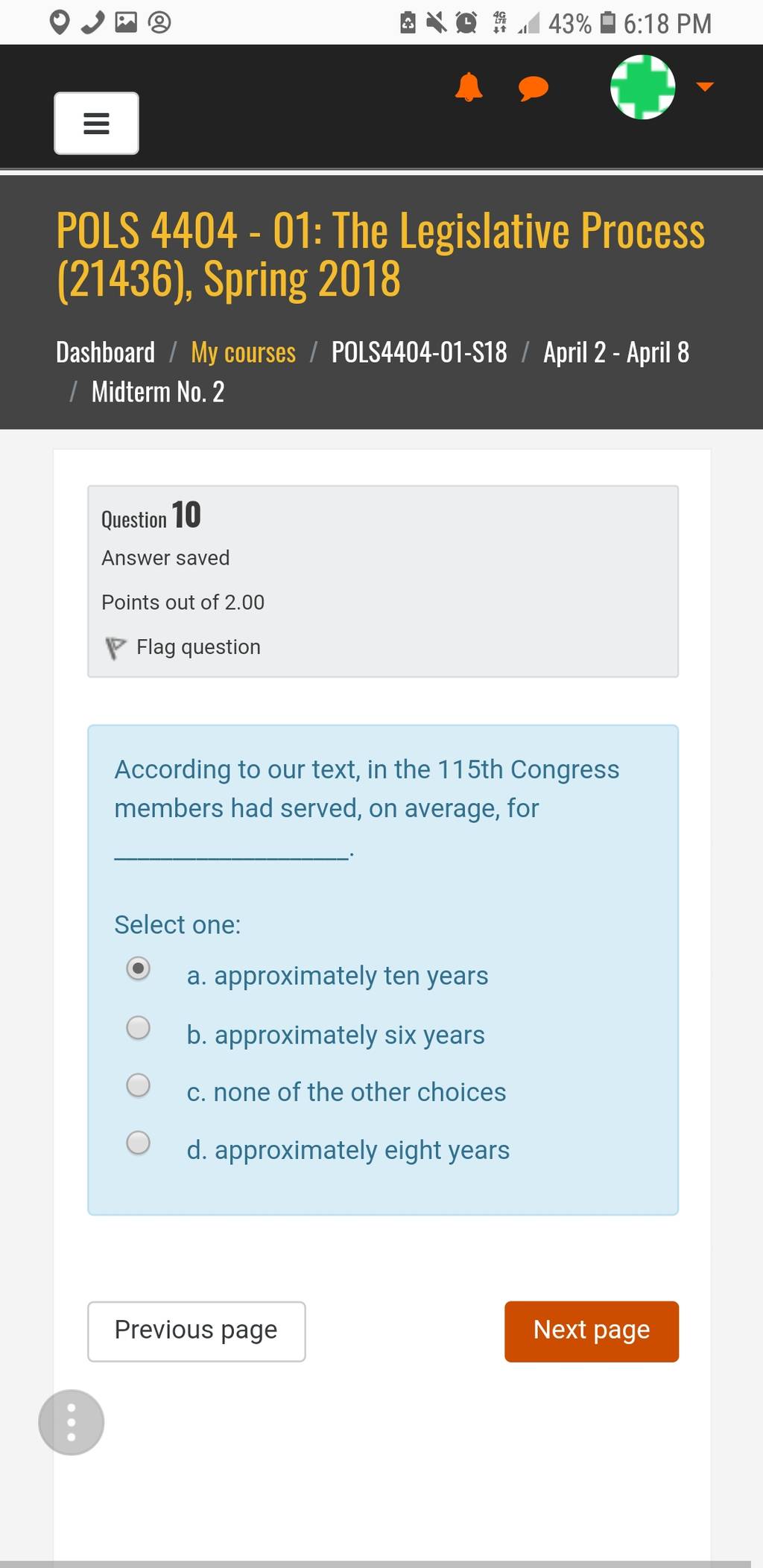The image size is (763, 1568).
Task: Select approximately eight years option
Action: 138,1142
